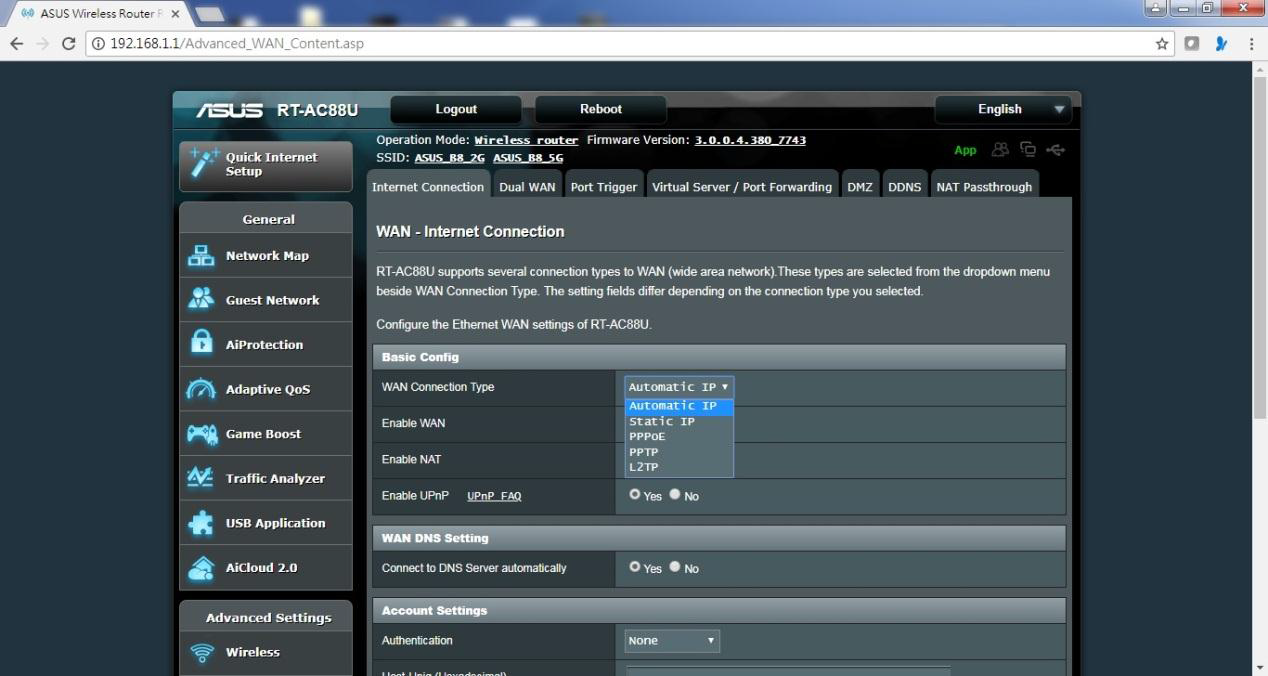Click the Quick Internet Setup wand icon
The width and height of the screenshot is (1268, 676).
(203, 163)
